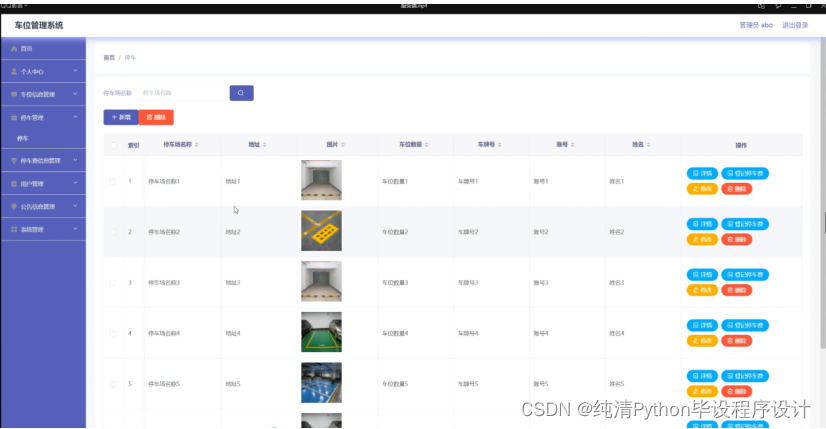Screen dimensions: 826x429
Task: Open the yellow-marking thumbnail in row 2
Action: (x=321, y=231)
